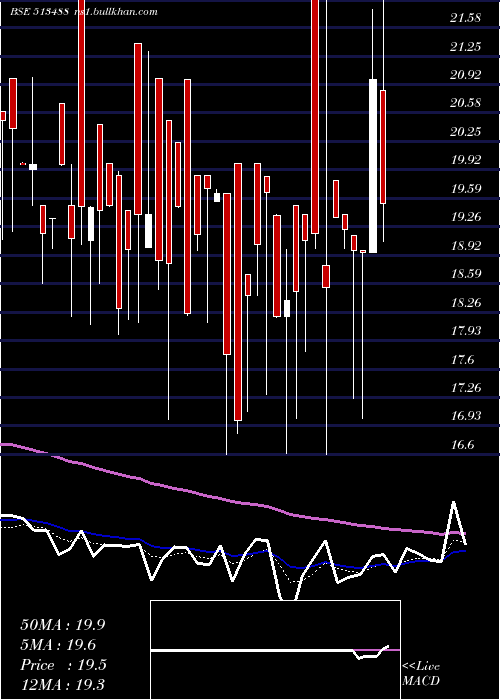Click the 19.59 price axis label

(x=466, y=188)
